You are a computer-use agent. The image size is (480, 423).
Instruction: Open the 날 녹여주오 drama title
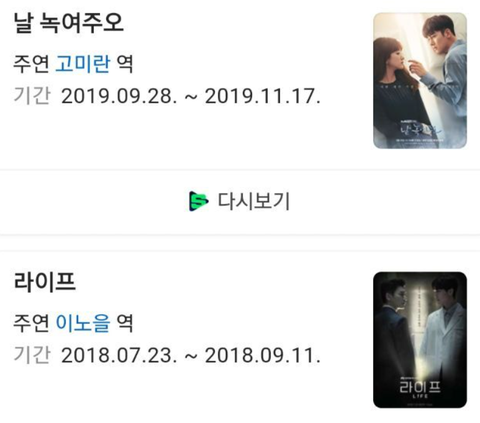[68, 23]
